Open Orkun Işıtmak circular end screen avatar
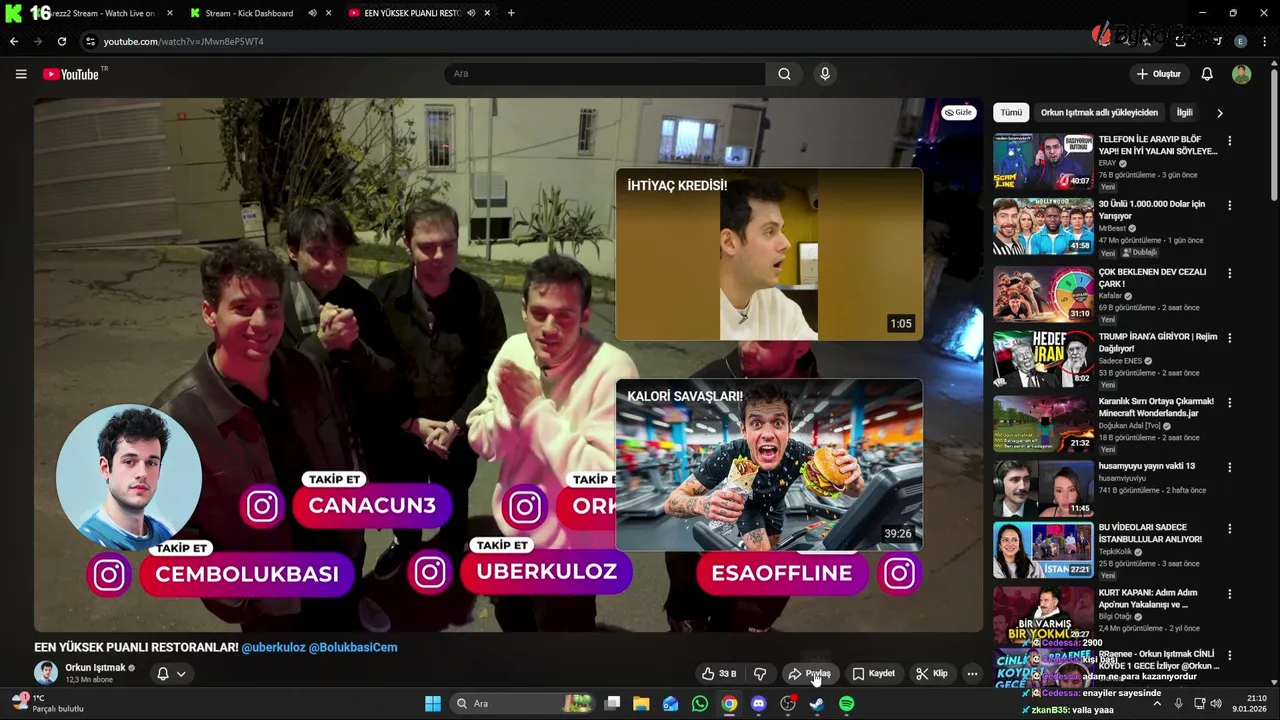1280x720 pixels. [129, 477]
